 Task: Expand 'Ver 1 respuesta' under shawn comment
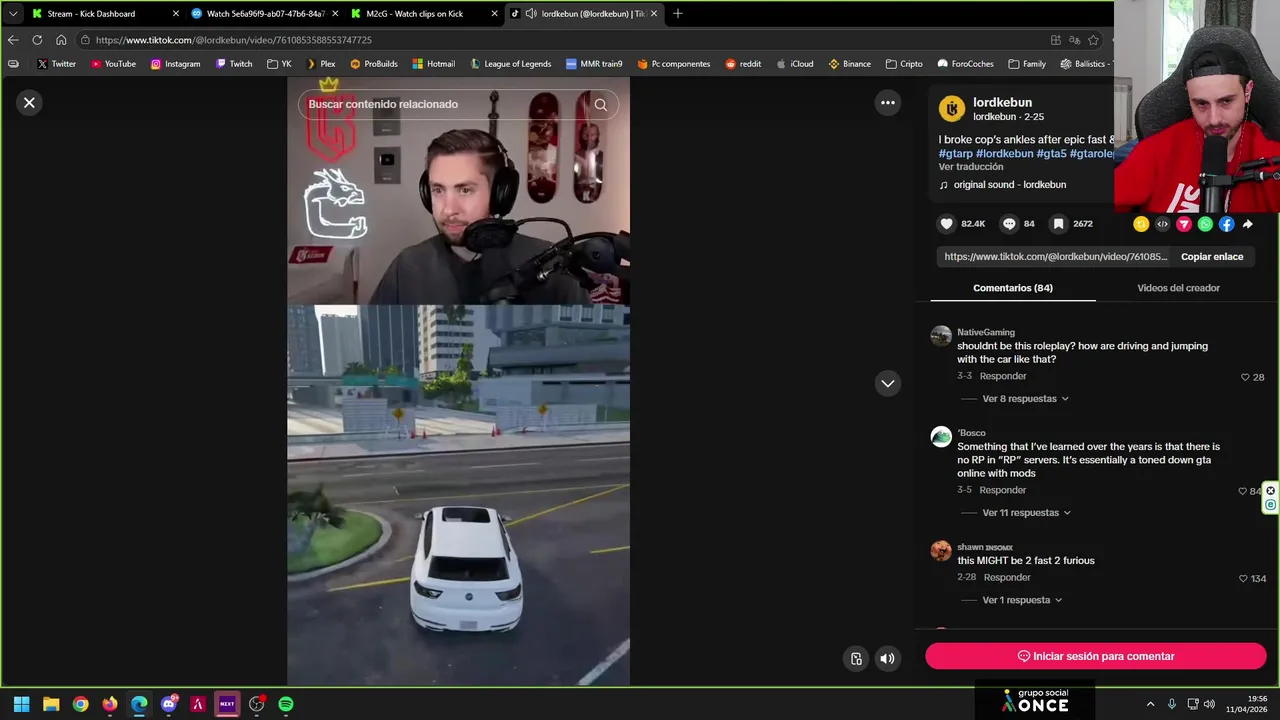[1022, 600]
